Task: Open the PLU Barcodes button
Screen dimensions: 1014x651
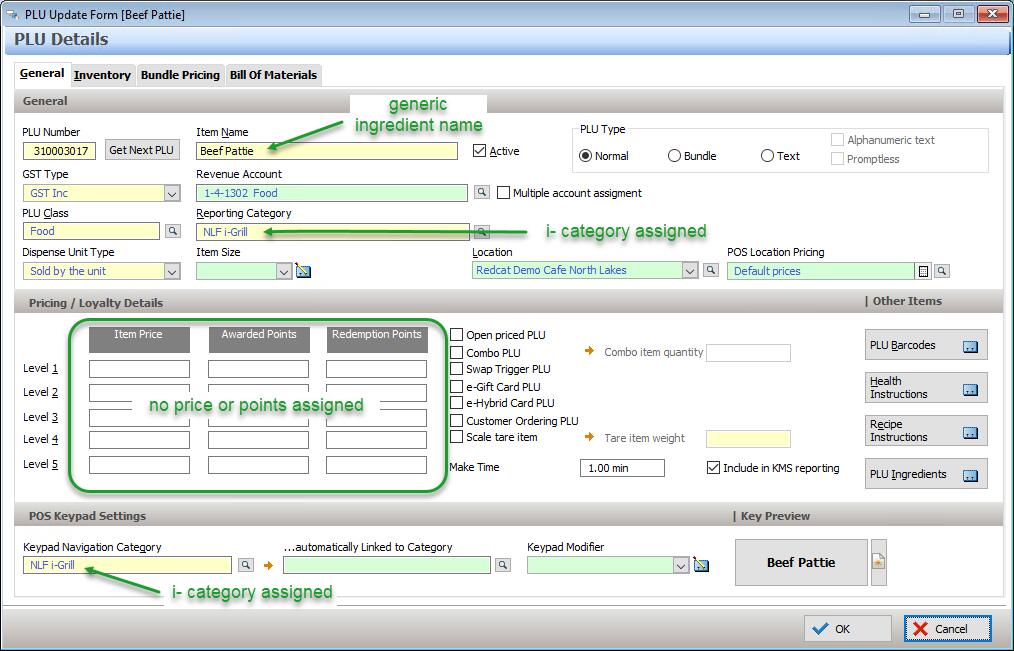Action: pos(925,346)
